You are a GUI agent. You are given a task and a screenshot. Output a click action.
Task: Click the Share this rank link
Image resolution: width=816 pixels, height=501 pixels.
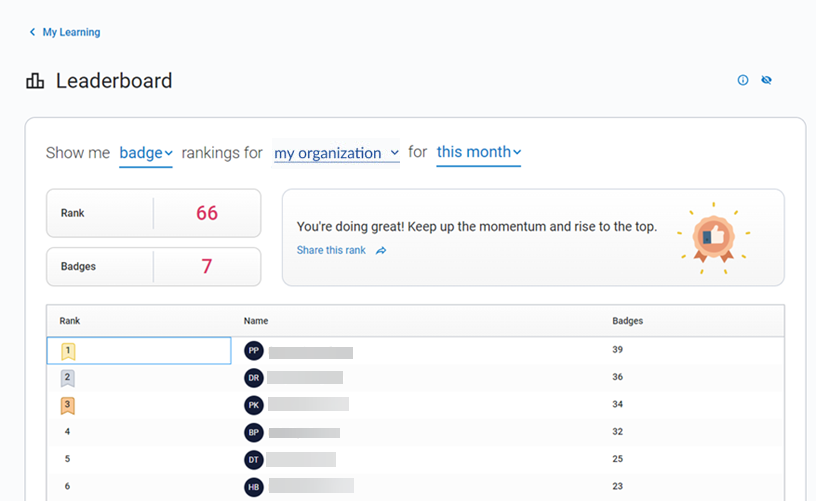click(331, 250)
